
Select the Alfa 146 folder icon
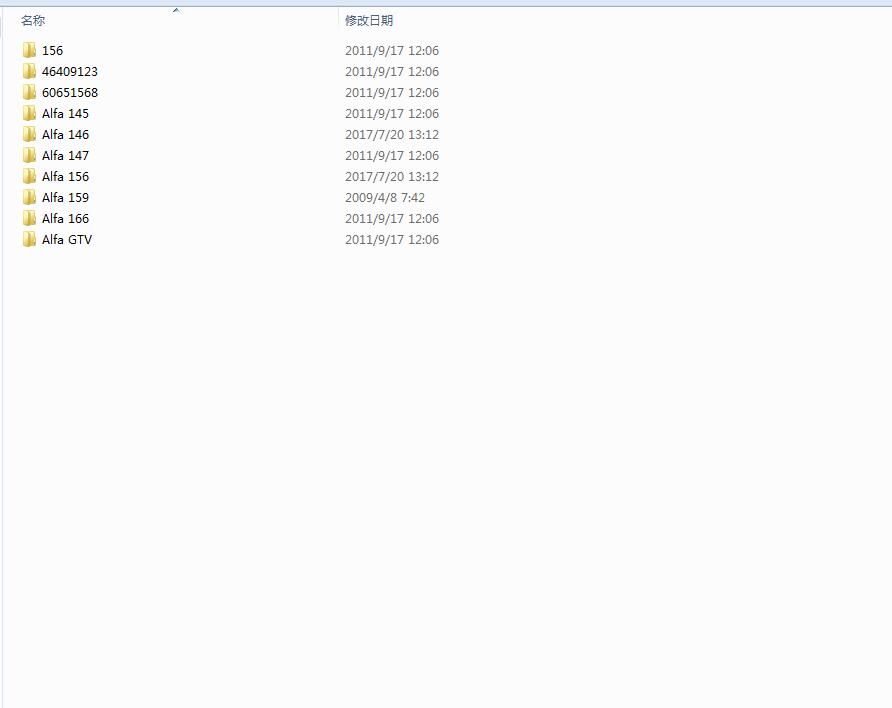[30, 134]
